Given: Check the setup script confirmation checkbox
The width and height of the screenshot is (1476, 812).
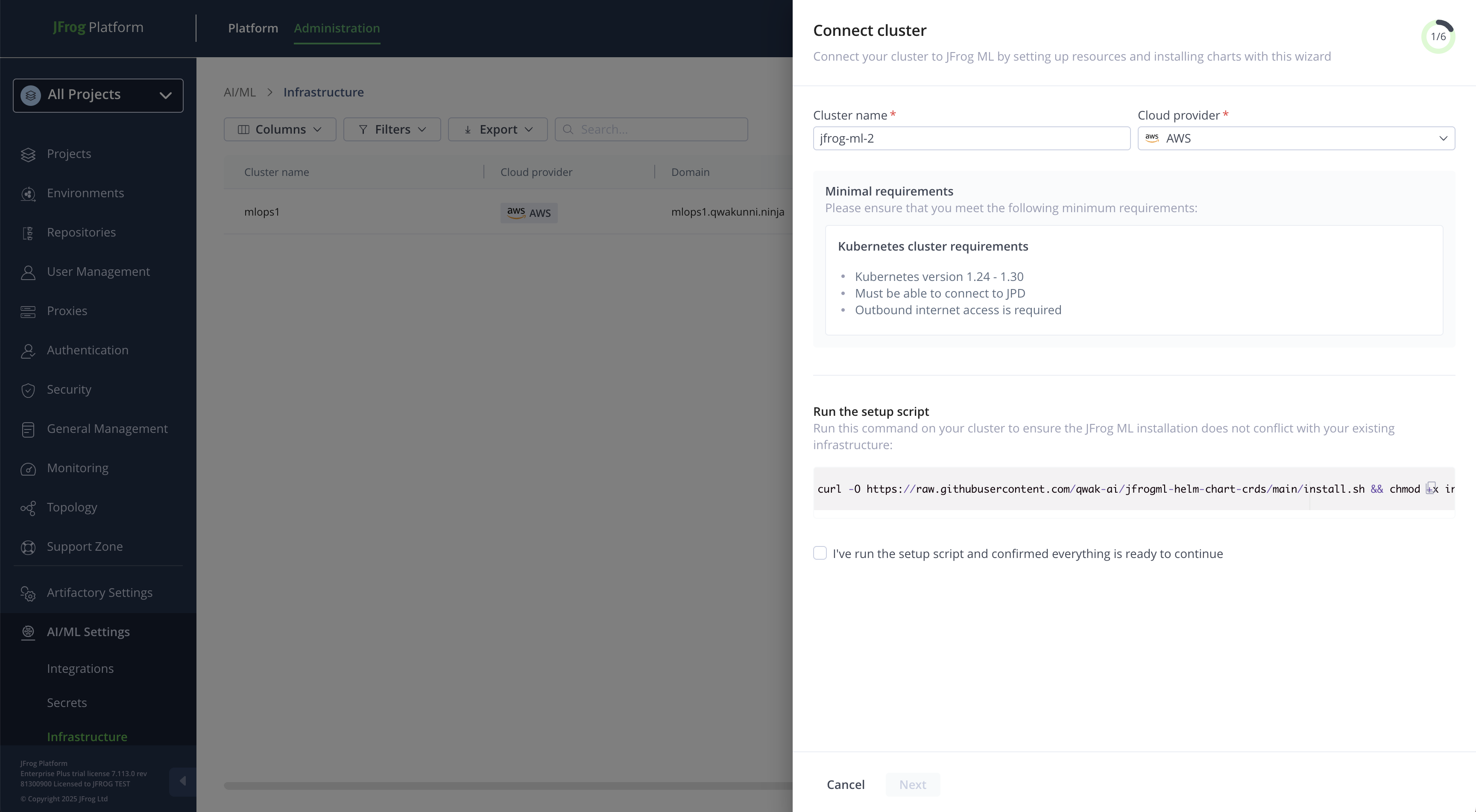Looking at the screenshot, I should (820, 553).
